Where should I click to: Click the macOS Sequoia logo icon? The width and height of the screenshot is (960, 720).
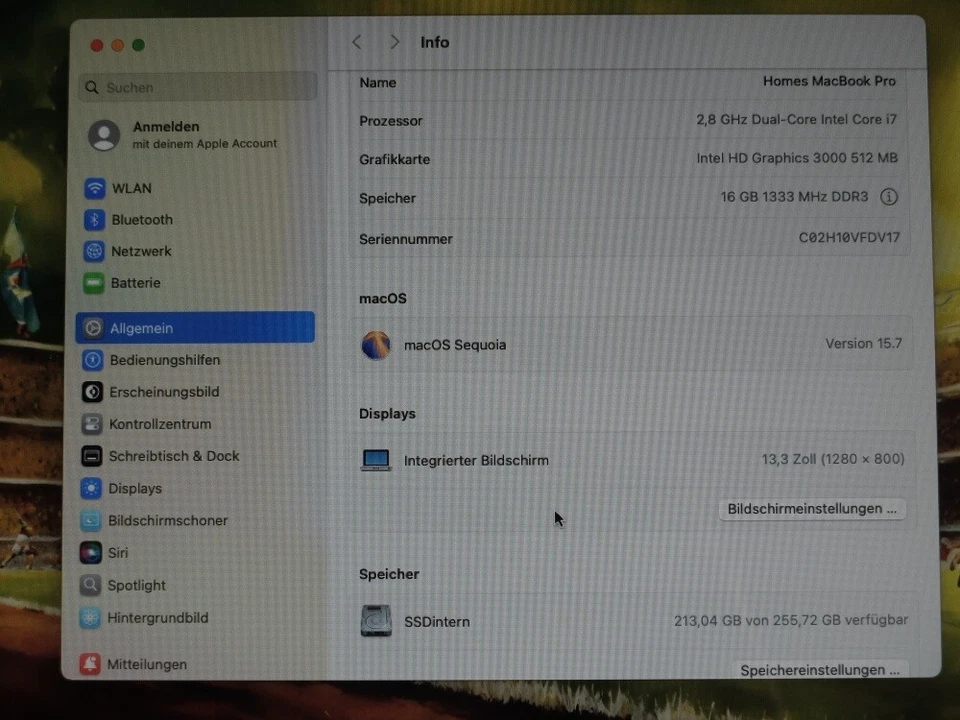pyautogui.click(x=376, y=345)
